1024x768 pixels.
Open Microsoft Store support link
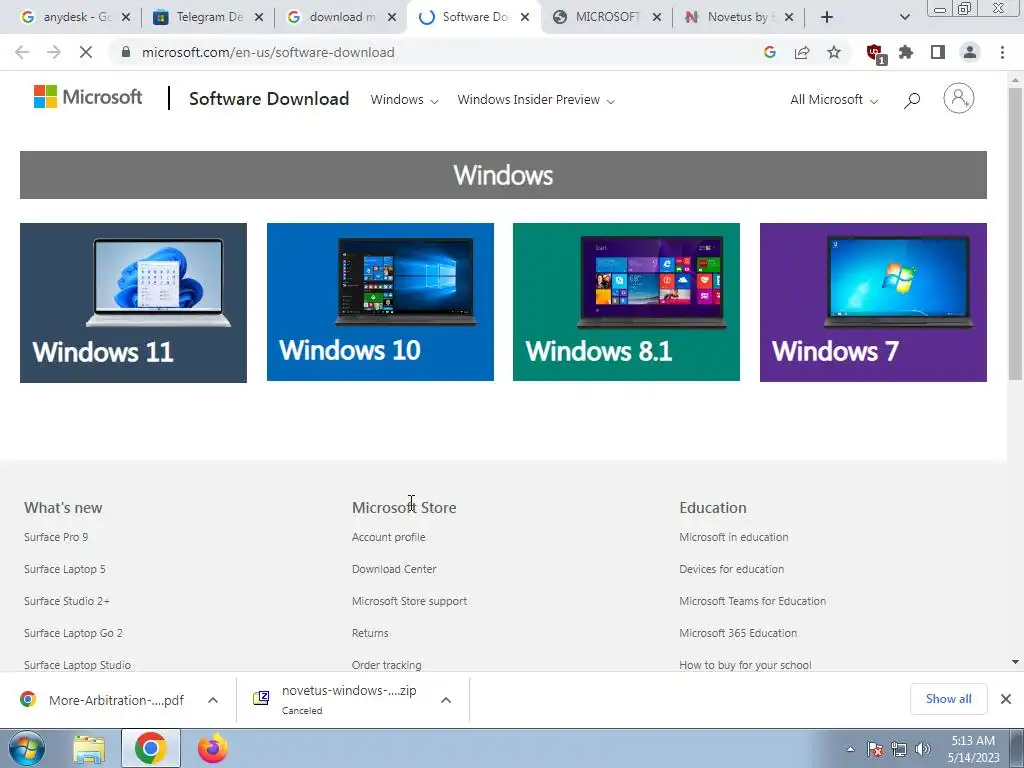tap(409, 601)
